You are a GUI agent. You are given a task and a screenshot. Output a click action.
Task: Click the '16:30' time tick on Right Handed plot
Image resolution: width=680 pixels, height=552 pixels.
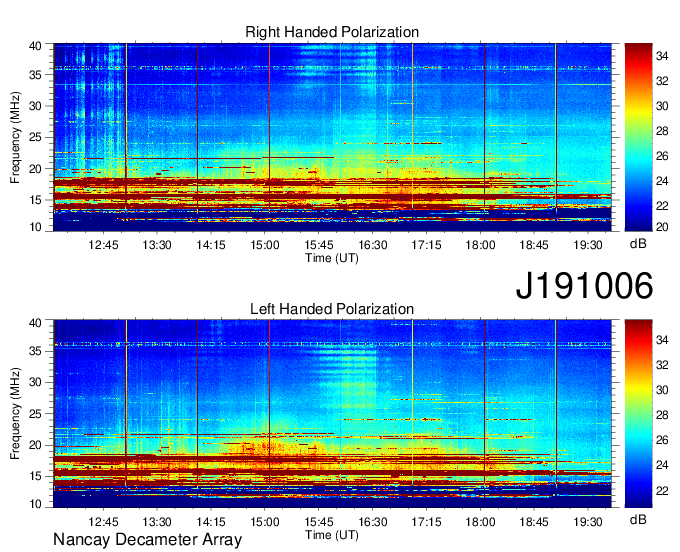373,245
